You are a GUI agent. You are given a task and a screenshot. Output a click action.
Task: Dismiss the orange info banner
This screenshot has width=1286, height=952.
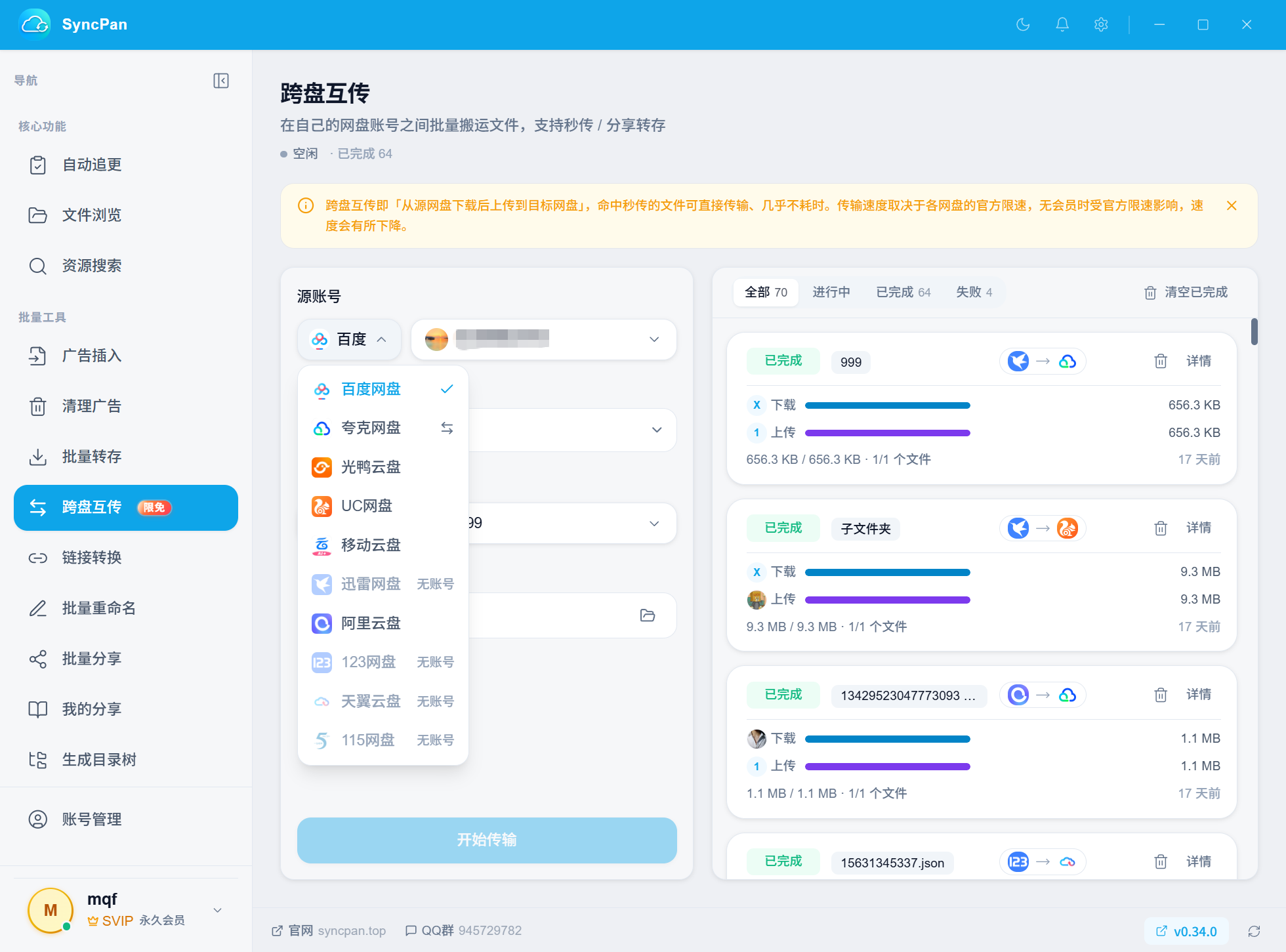pyautogui.click(x=1232, y=206)
